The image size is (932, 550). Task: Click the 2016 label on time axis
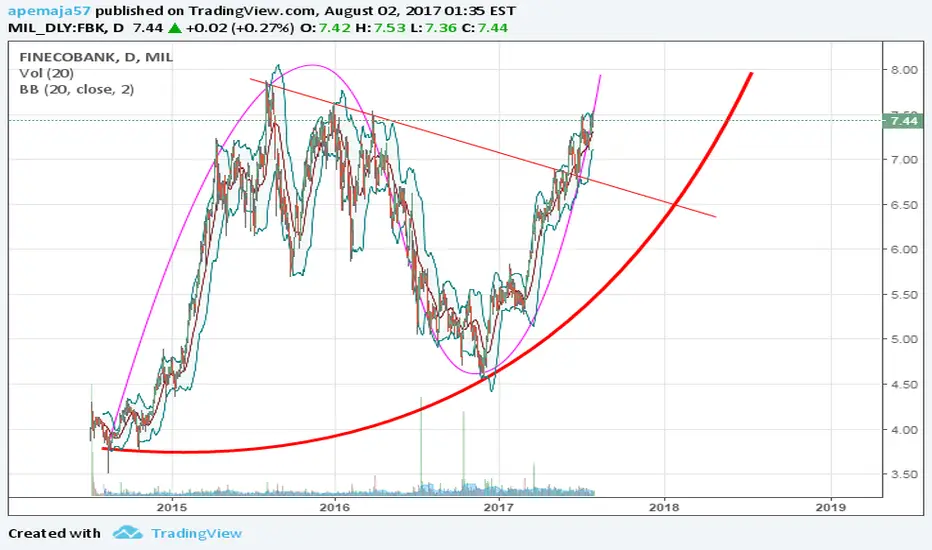click(x=335, y=507)
